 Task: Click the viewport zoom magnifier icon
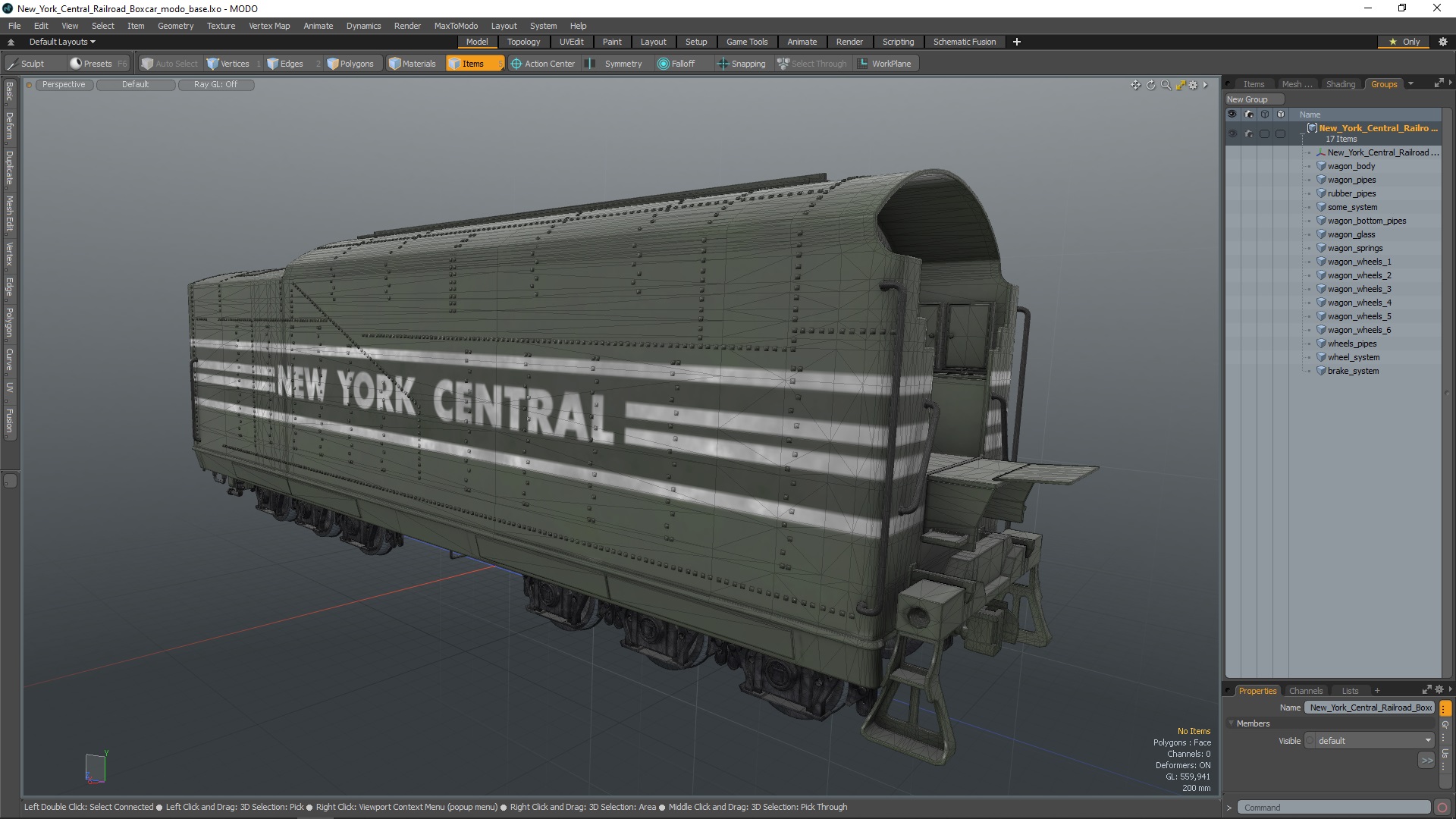[1166, 85]
